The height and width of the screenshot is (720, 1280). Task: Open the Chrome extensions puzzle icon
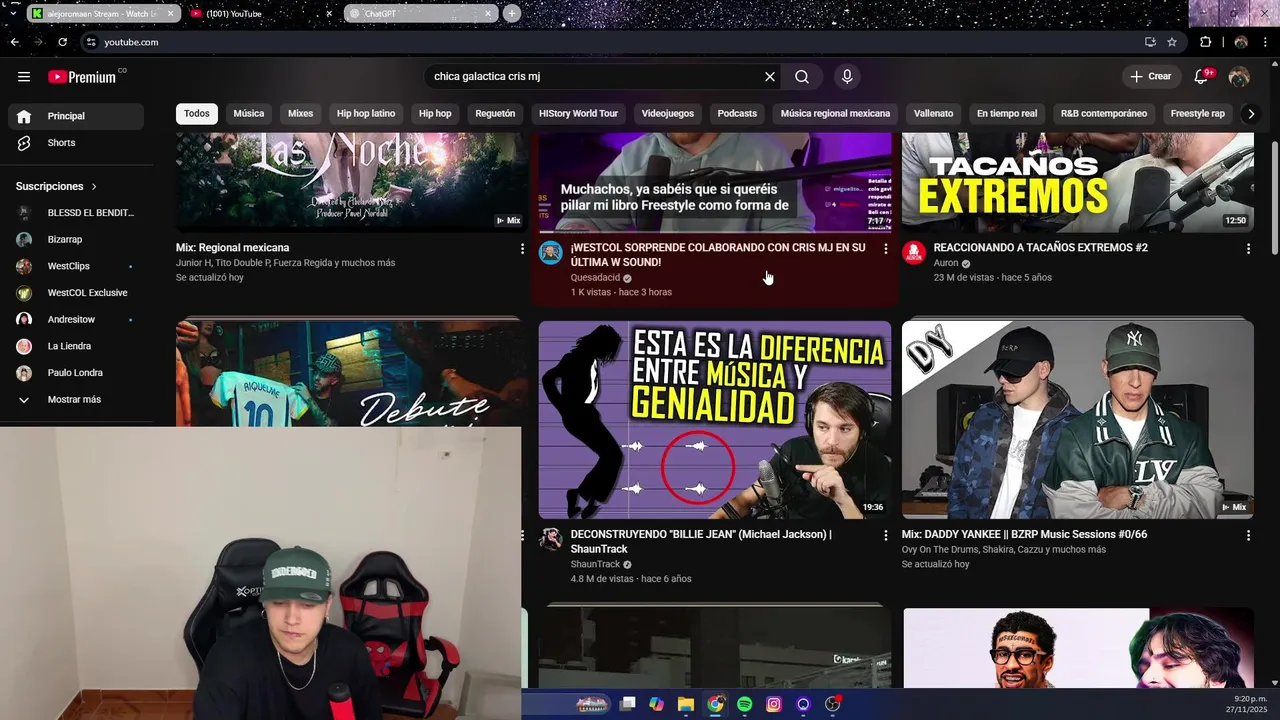[1205, 42]
